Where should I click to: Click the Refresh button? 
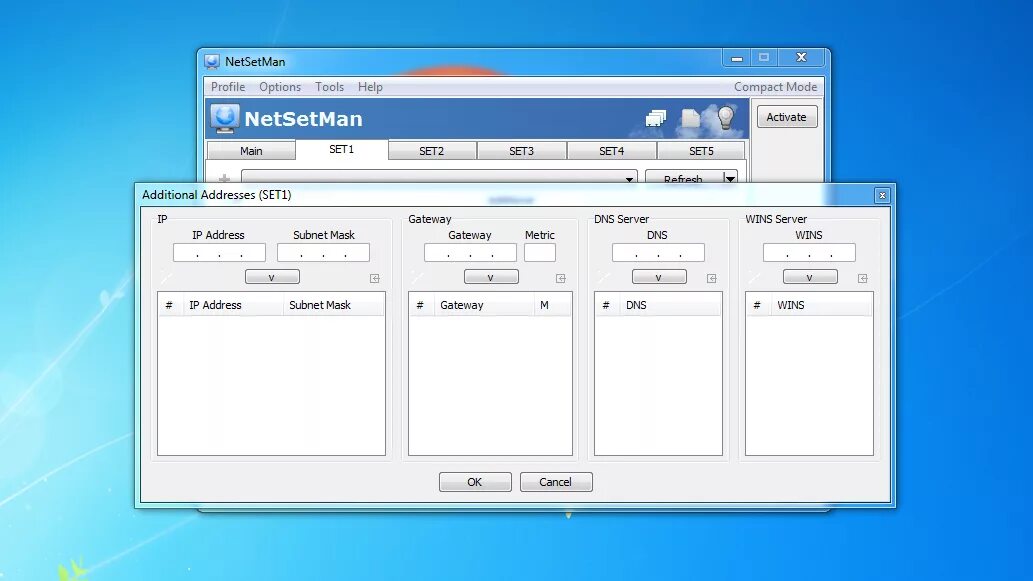point(684,177)
